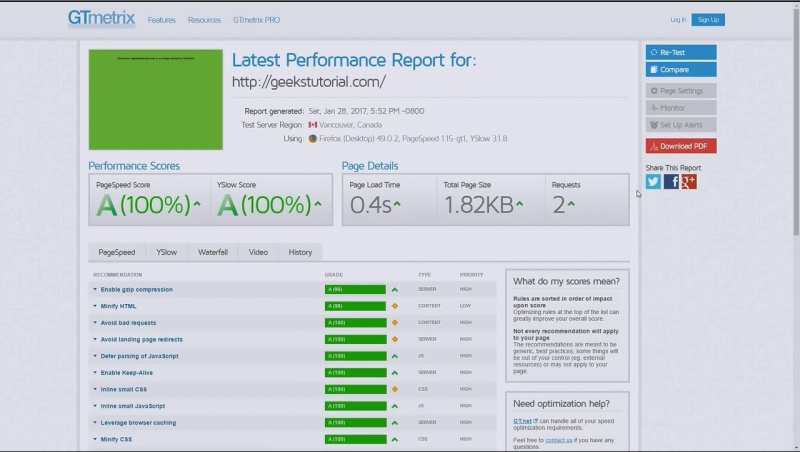Click green arrow icon for Enable Keep-Alive

pyautogui.click(x=394, y=373)
